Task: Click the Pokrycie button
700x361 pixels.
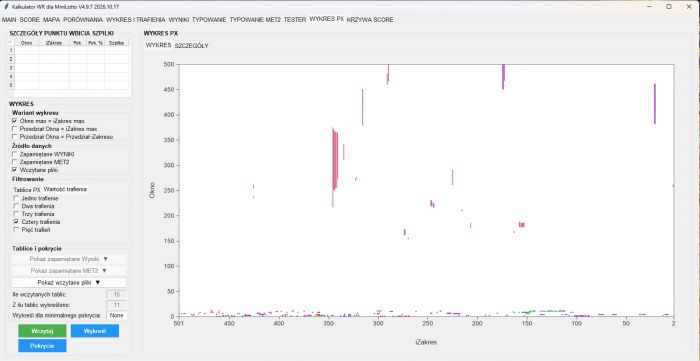Action: point(42,346)
